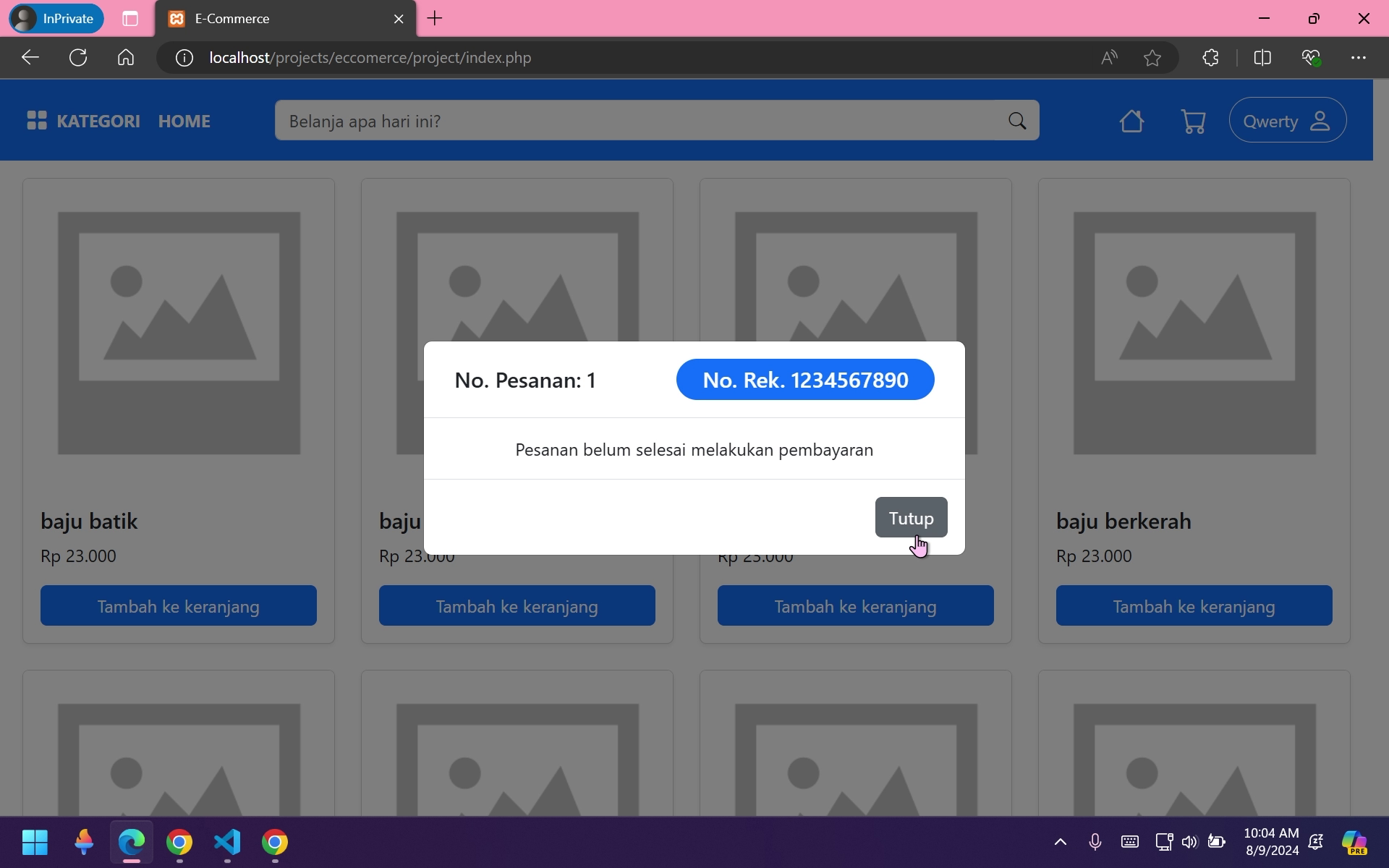The width and height of the screenshot is (1389, 868).
Task: Click Tambah ke keranjang in second product card
Action: point(517,605)
